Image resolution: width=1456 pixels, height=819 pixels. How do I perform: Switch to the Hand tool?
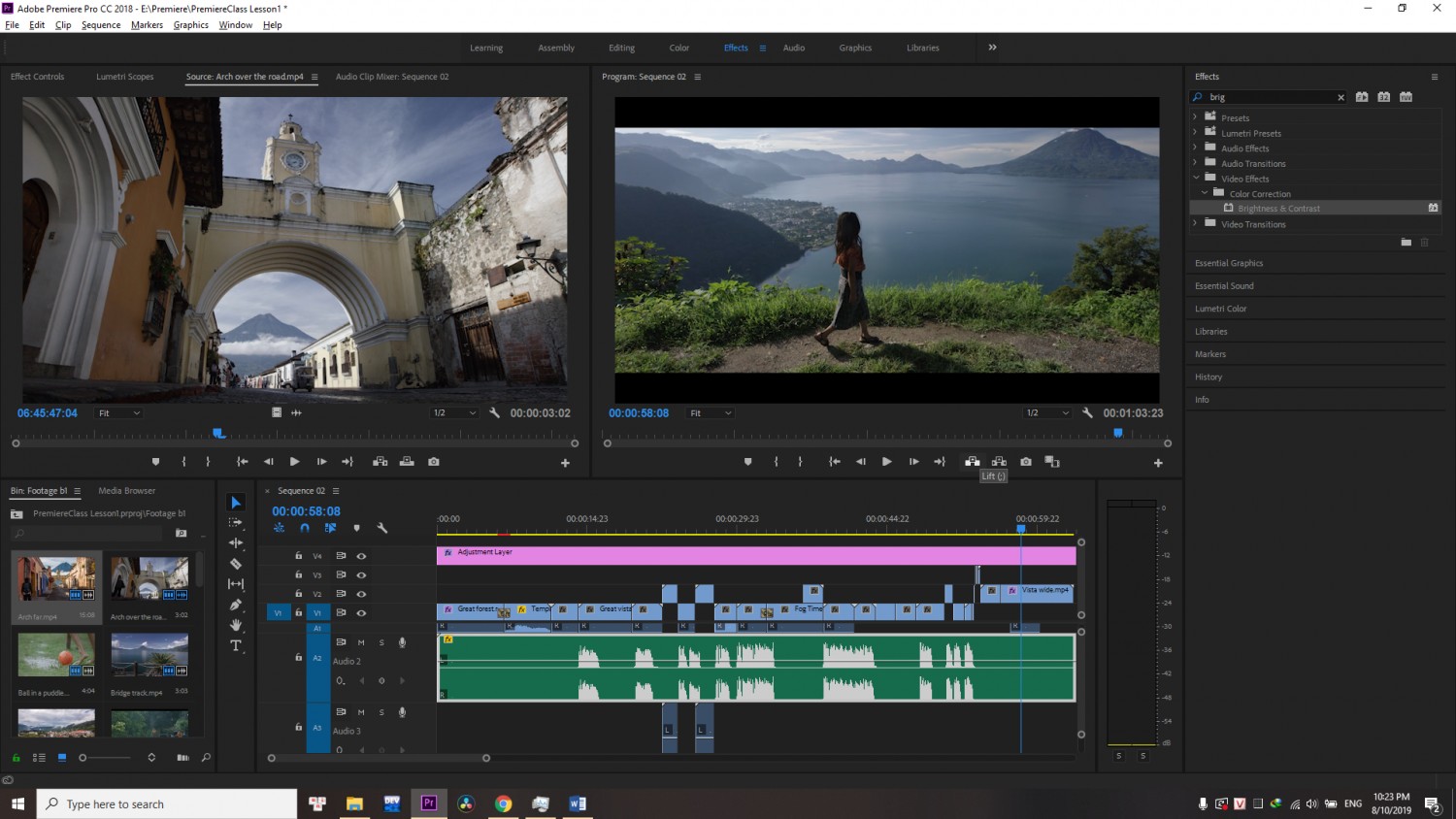coord(236,625)
